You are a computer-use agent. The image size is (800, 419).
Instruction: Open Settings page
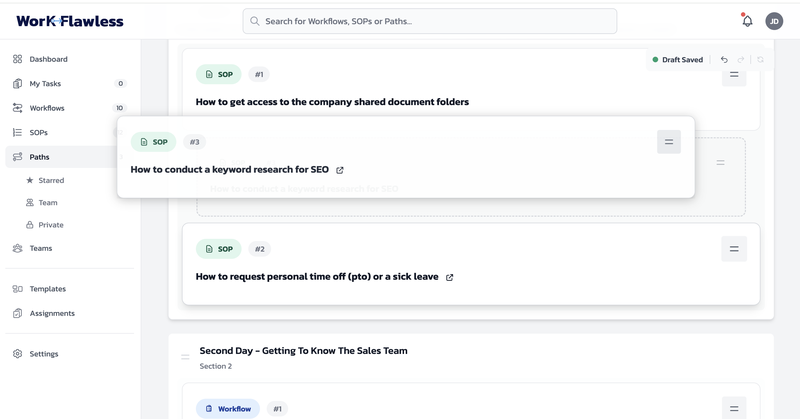point(44,354)
